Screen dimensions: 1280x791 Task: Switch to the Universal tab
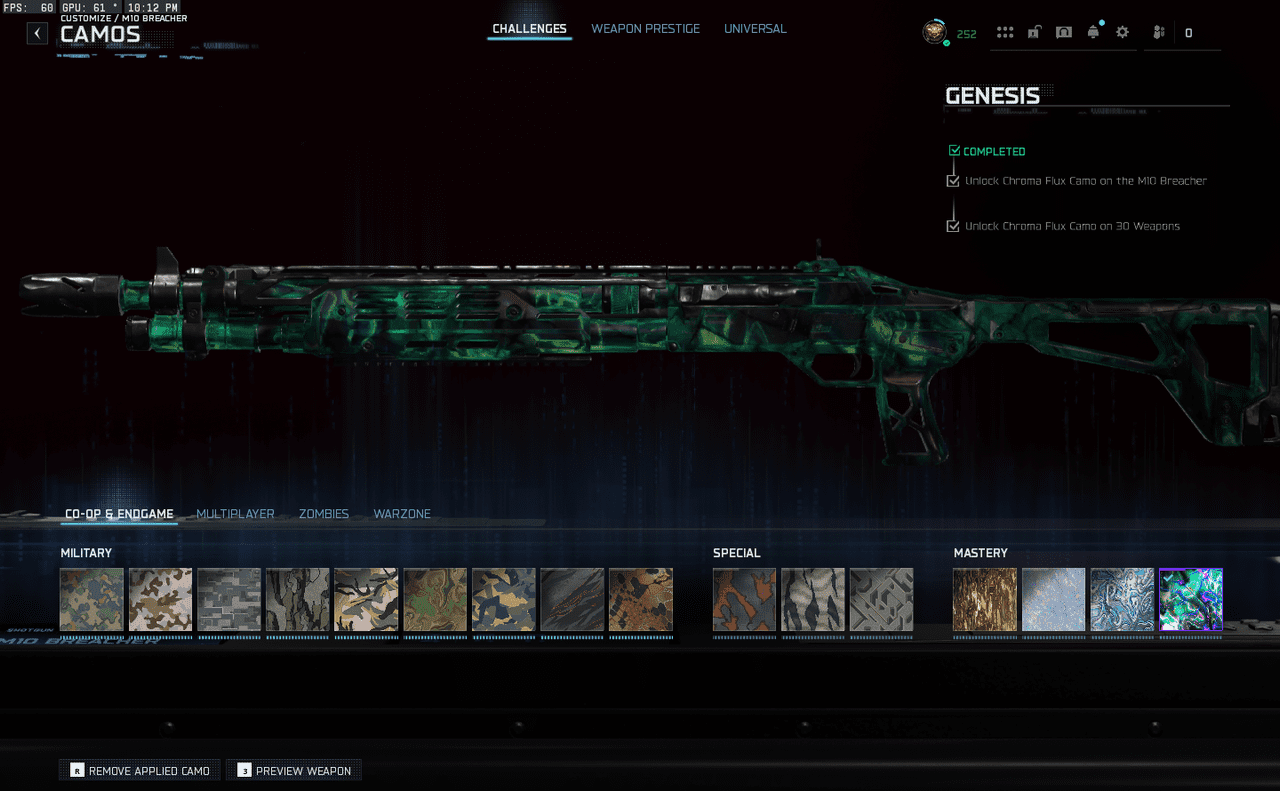[755, 29]
